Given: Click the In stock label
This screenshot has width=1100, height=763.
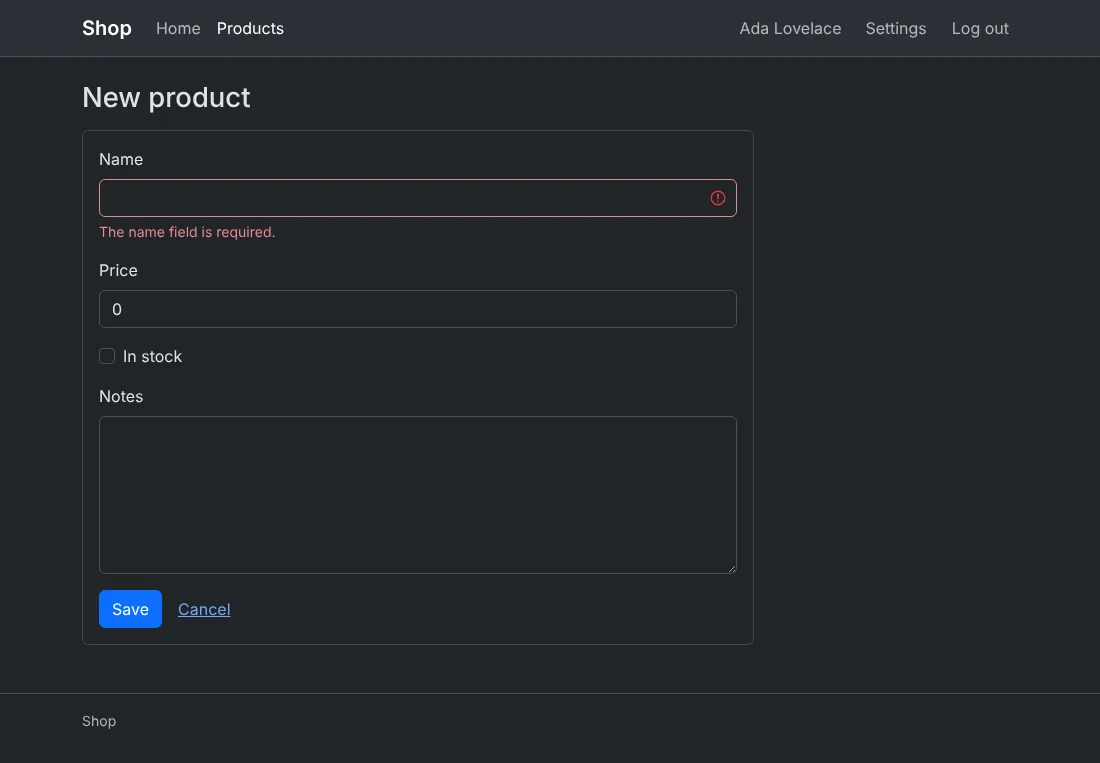Looking at the screenshot, I should 152,356.
